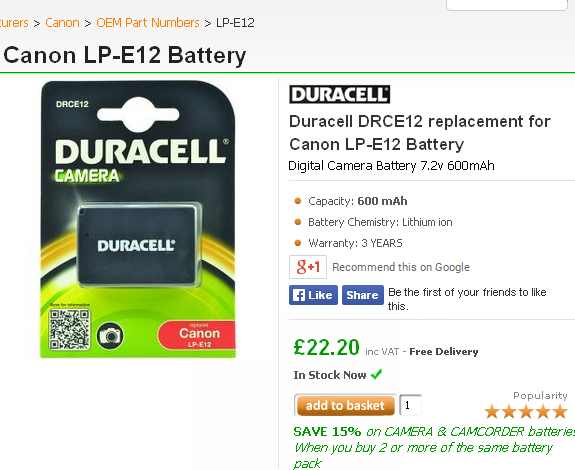
Task: Click the Duracell brand logo
Action: tap(340, 95)
